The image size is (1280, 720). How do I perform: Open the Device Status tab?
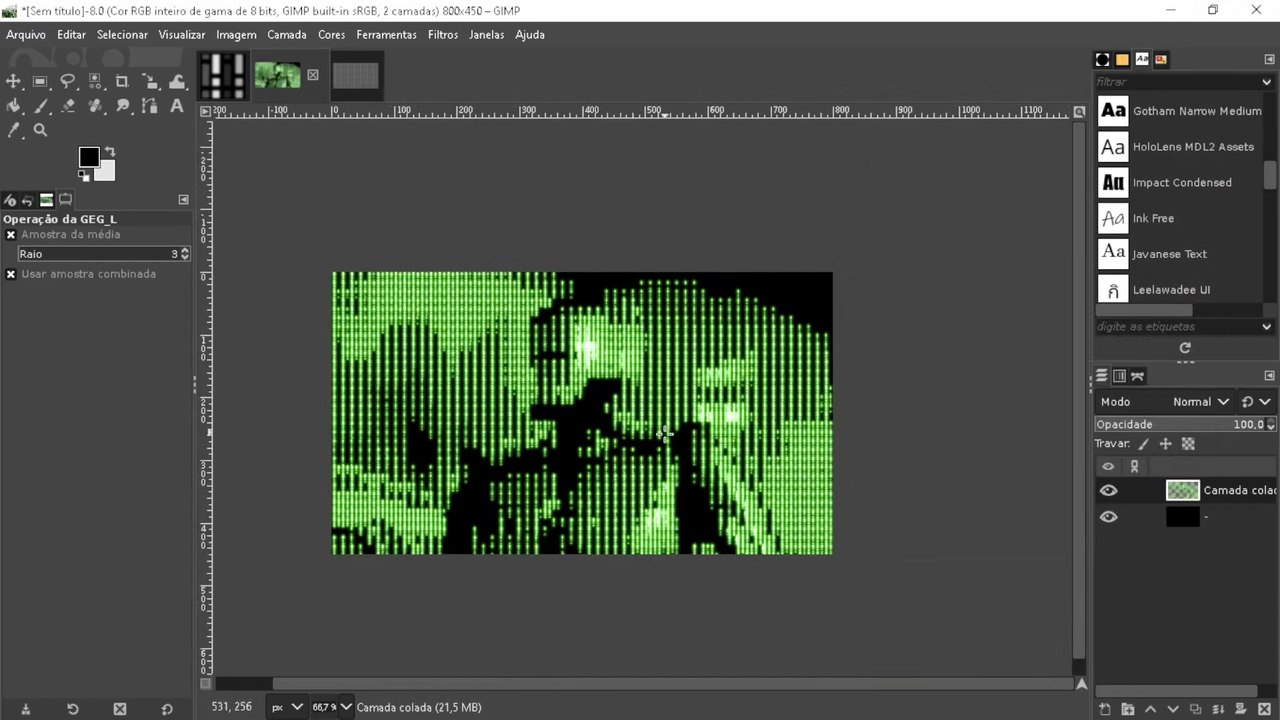(x=10, y=200)
